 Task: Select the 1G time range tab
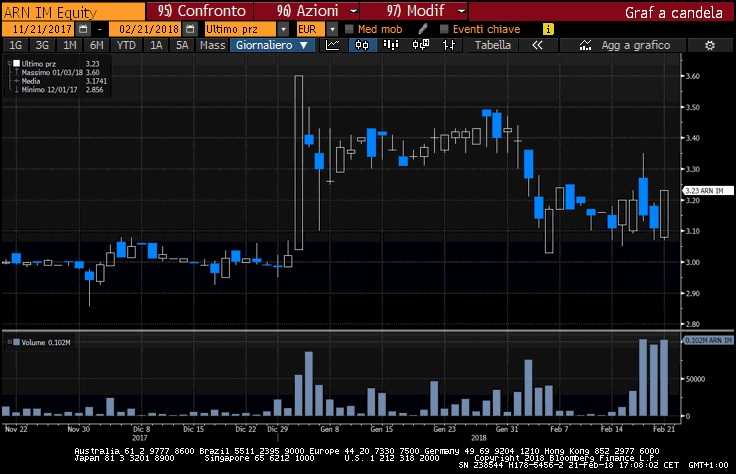coord(15,45)
